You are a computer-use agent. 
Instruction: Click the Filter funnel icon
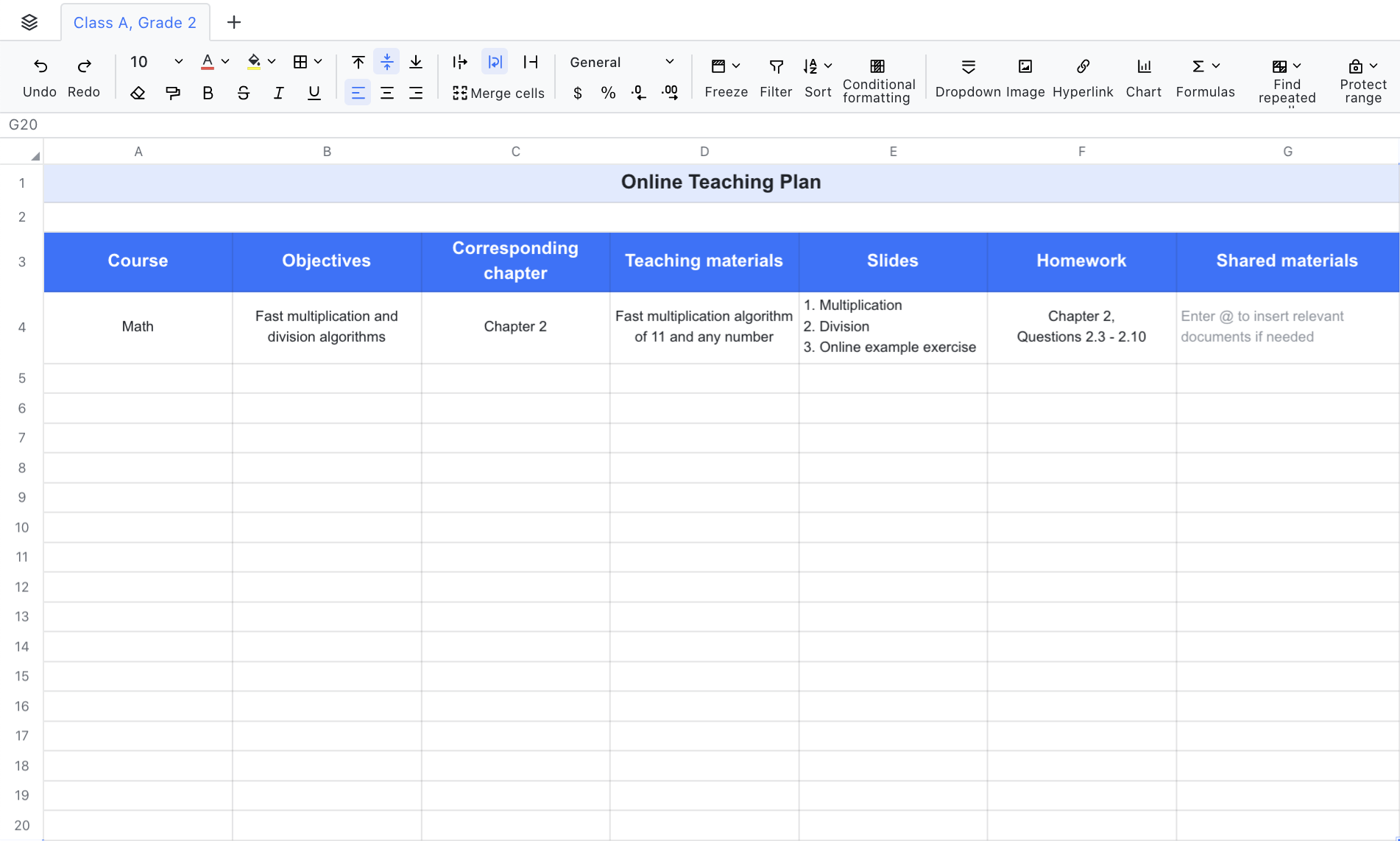tap(776, 67)
